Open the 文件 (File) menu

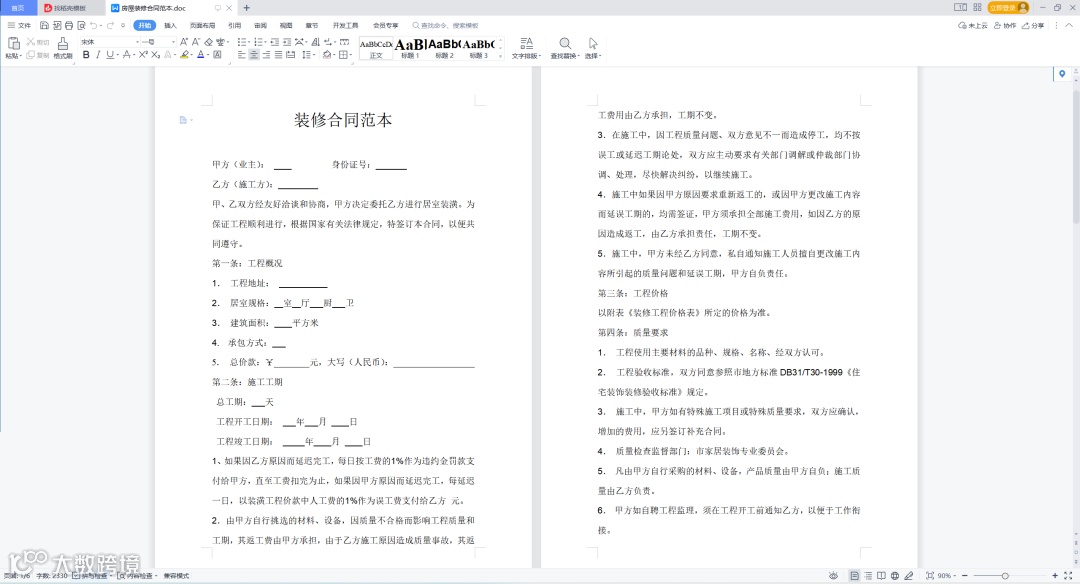(19, 25)
